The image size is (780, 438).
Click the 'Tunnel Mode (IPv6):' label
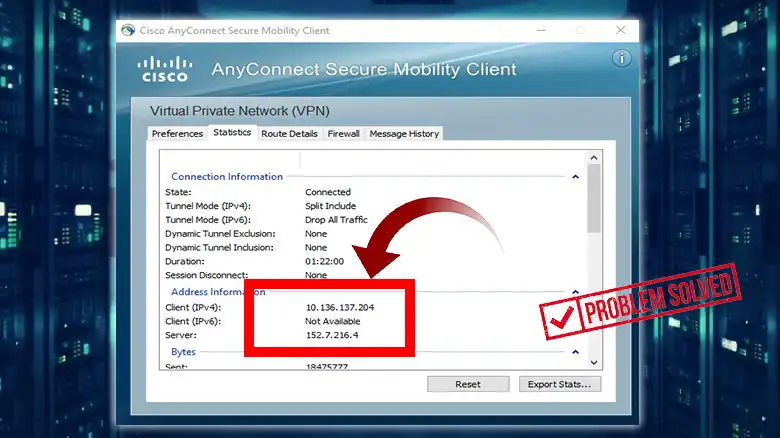pyautogui.click(x=208, y=220)
